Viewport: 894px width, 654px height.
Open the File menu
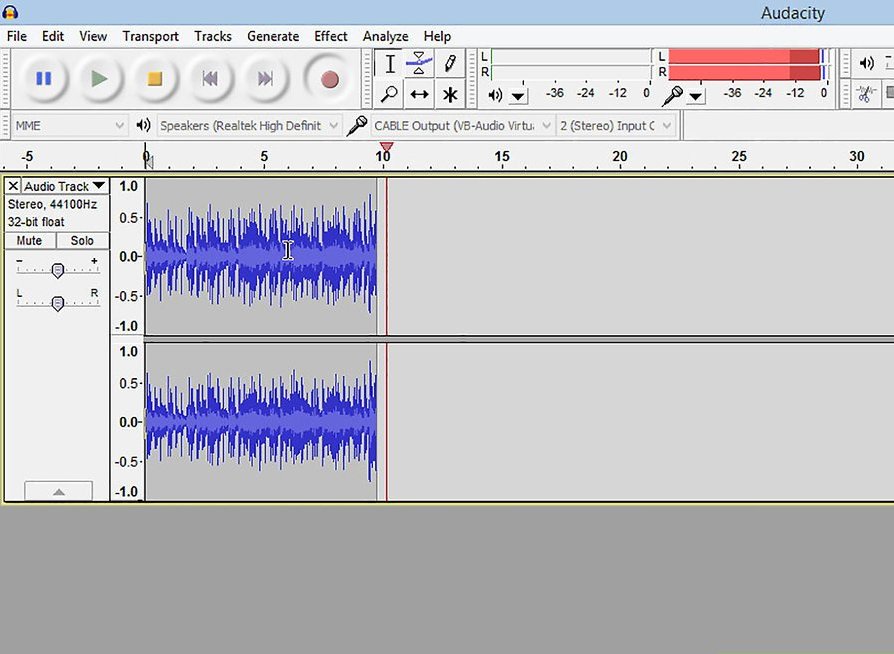coord(17,36)
